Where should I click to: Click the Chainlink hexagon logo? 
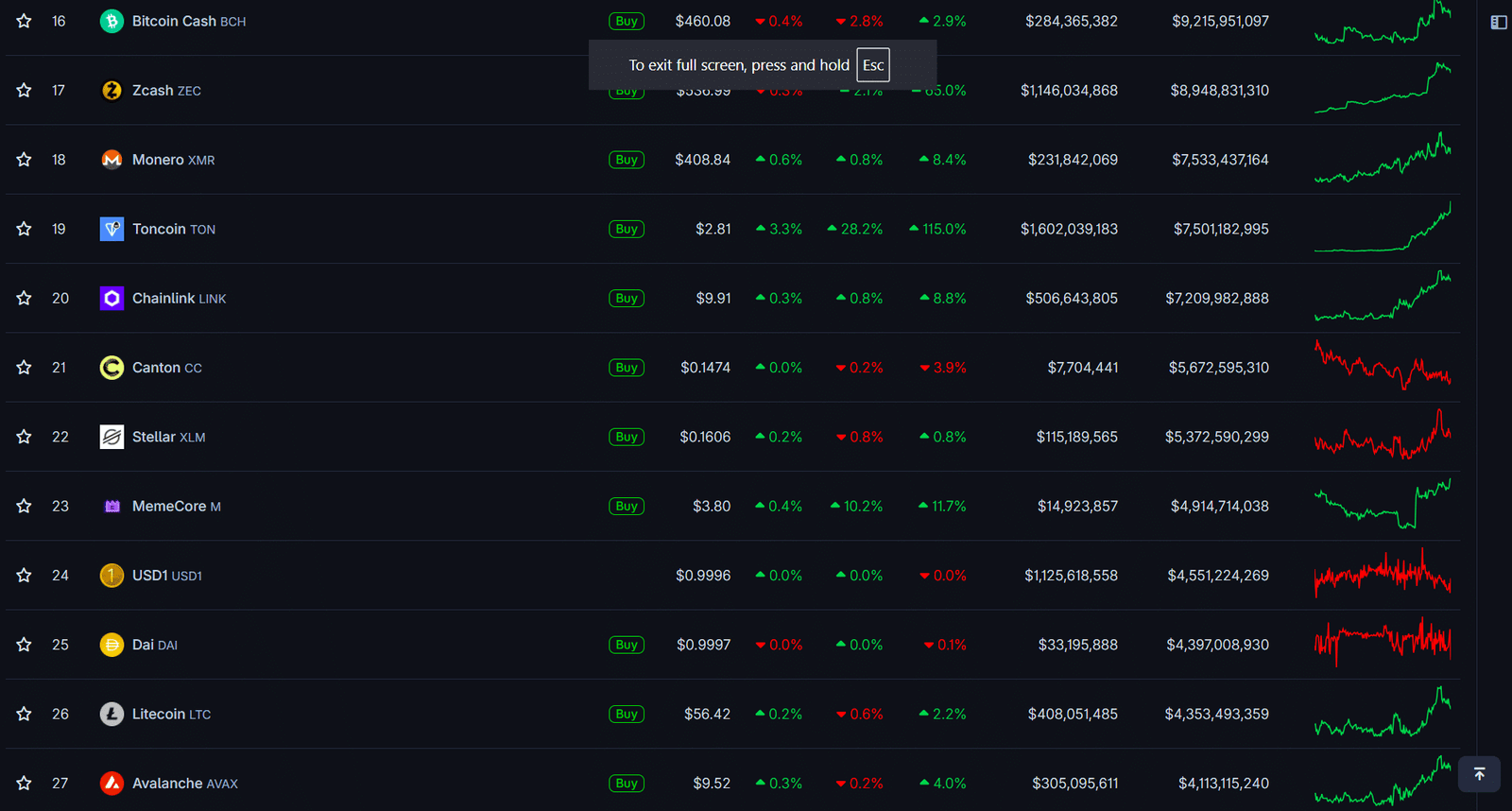click(x=112, y=298)
